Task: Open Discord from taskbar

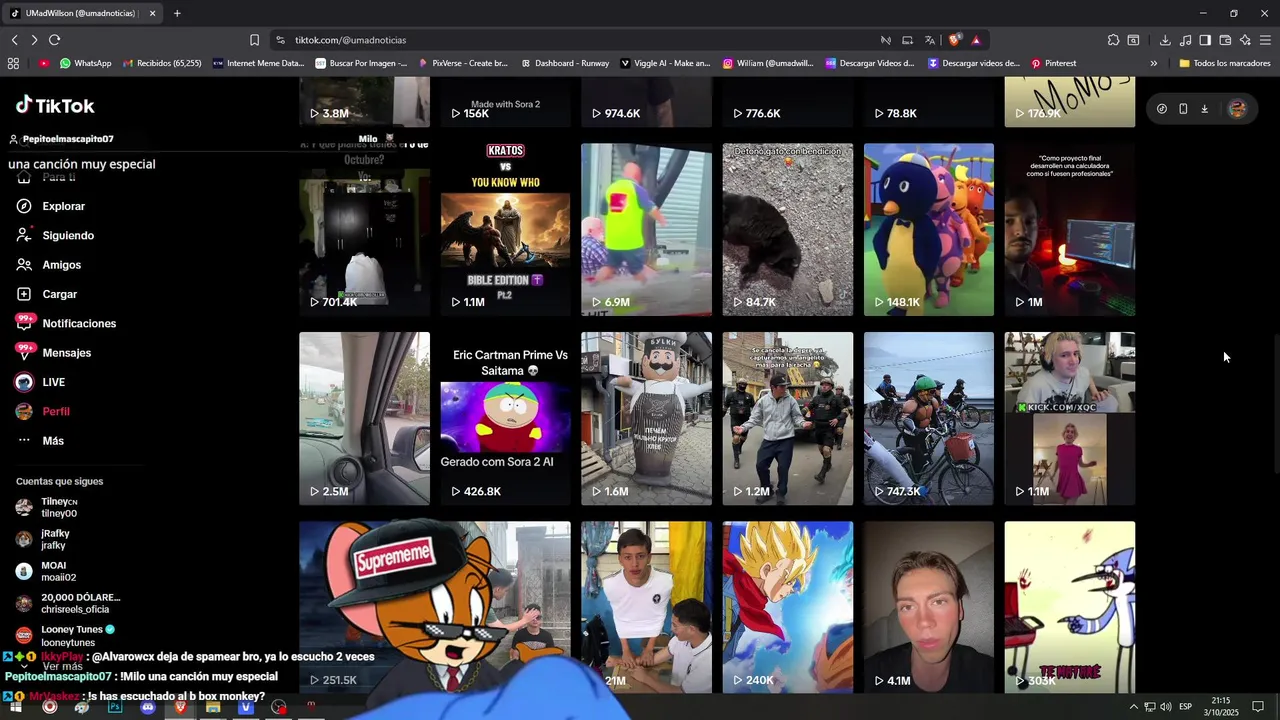Action: [148, 707]
